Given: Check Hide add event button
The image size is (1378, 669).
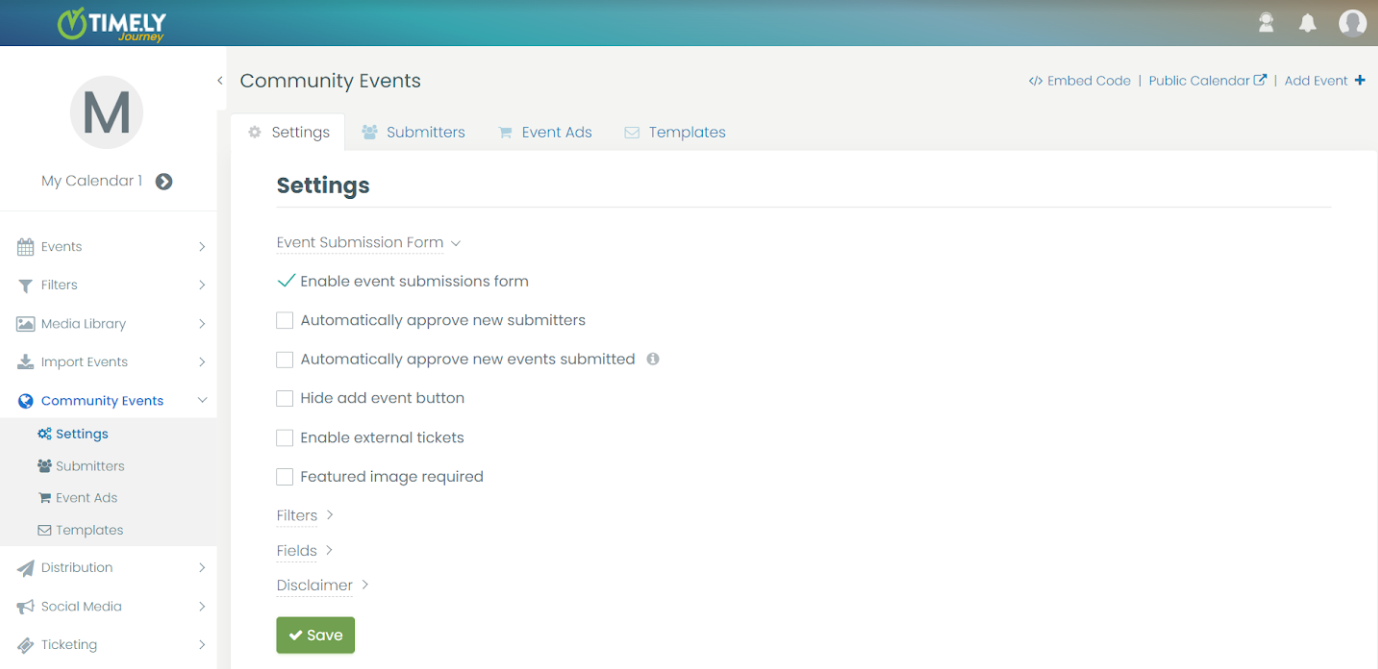Looking at the screenshot, I should [285, 398].
